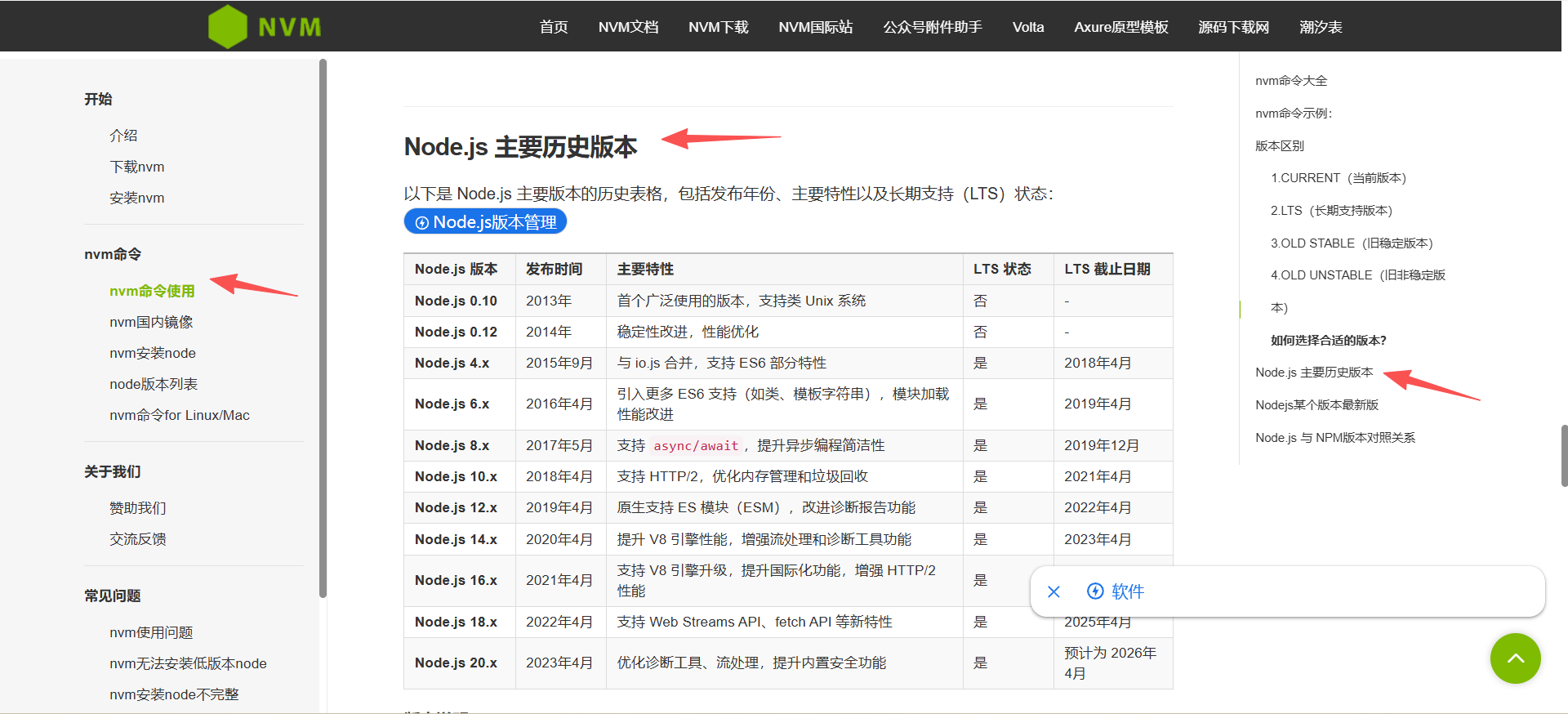Open nvm安装node不完整 sidebar entry
This screenshot has width=1568, height=714.
point(174,694)
